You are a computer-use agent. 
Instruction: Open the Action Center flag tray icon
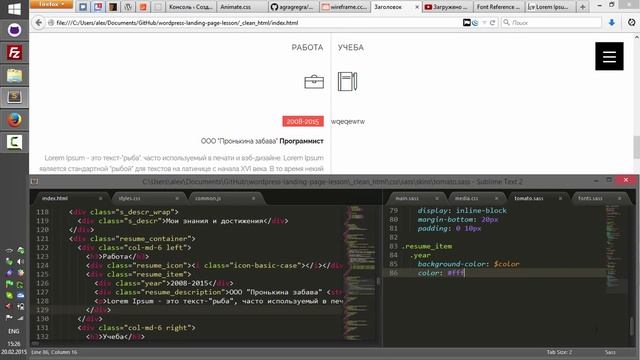coord(9,318)
